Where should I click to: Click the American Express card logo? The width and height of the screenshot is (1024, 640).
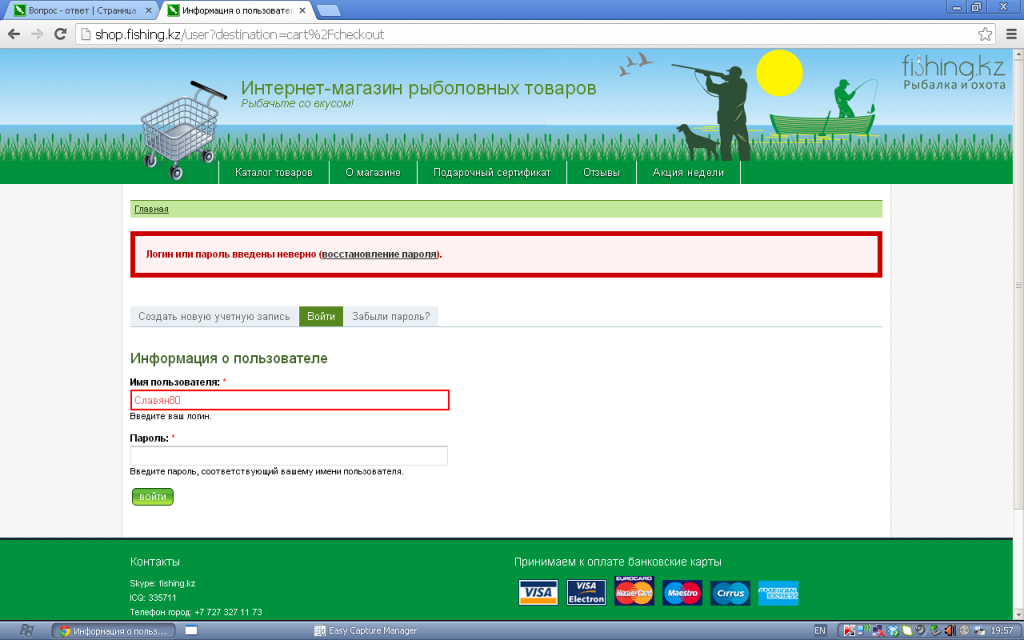(x=778, y=593)
